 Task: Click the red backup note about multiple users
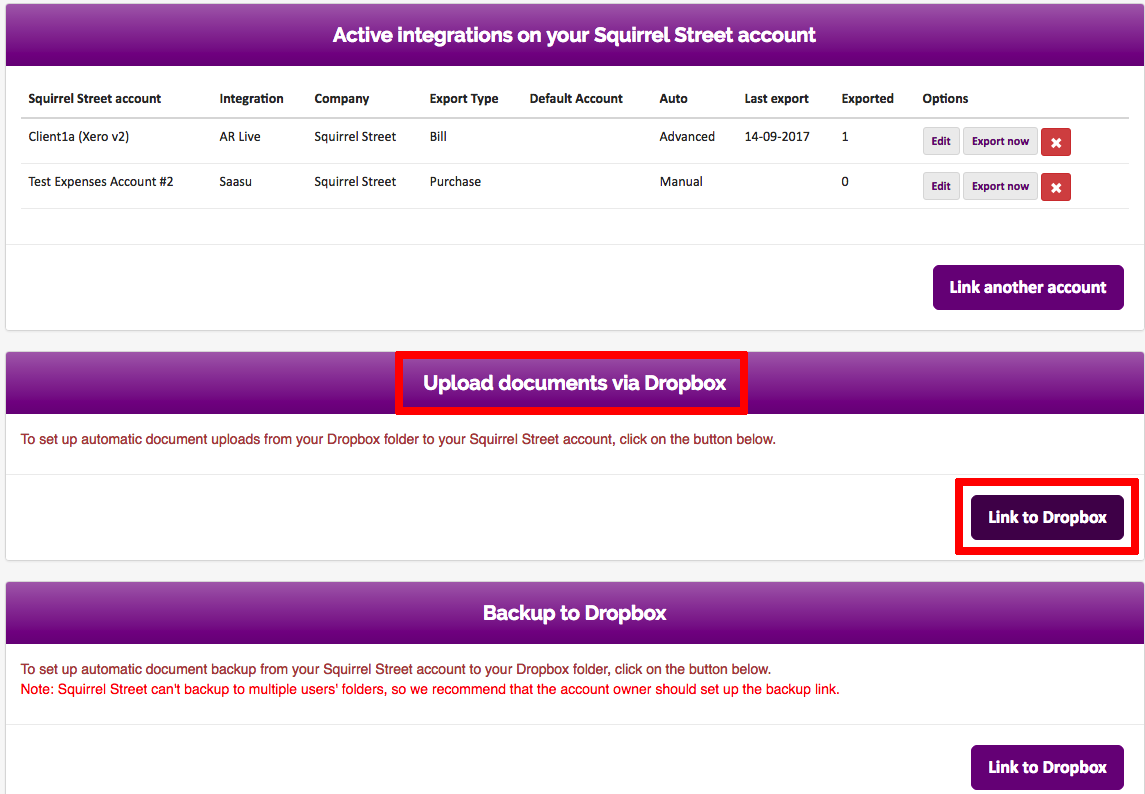pyautogui.click(x=430, y=689)
